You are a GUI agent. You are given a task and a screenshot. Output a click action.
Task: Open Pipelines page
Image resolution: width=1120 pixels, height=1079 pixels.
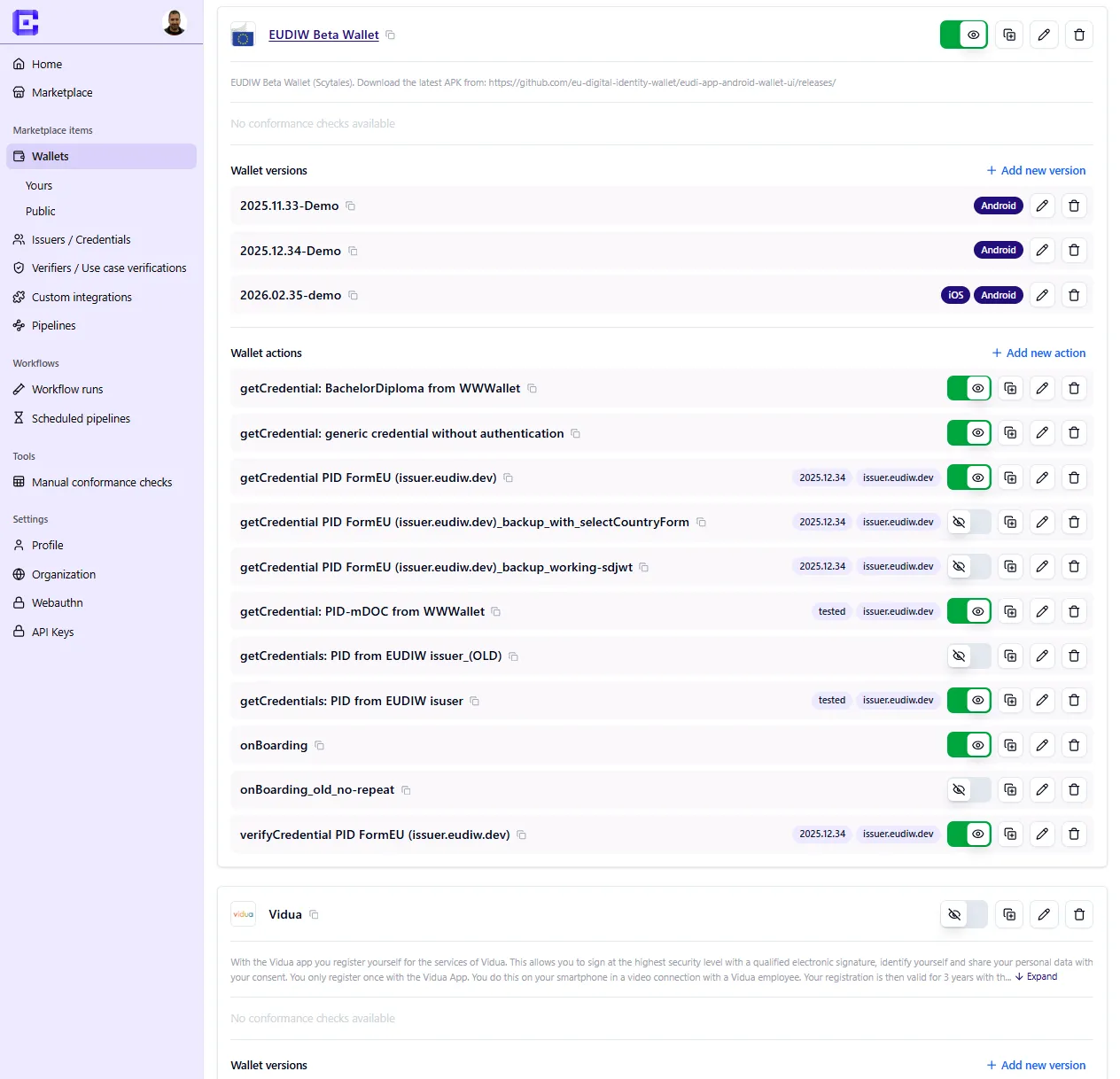101,325
